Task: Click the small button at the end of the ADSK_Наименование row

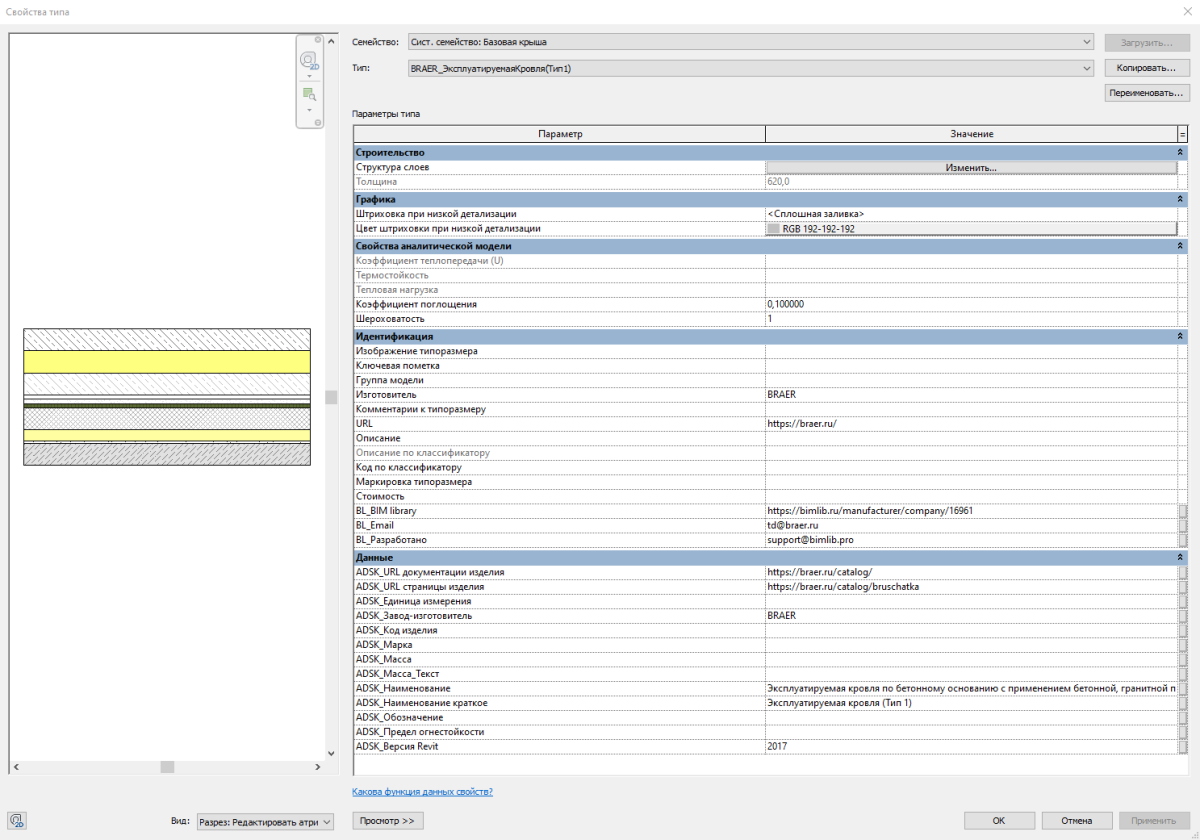Action: (1183, 688)
